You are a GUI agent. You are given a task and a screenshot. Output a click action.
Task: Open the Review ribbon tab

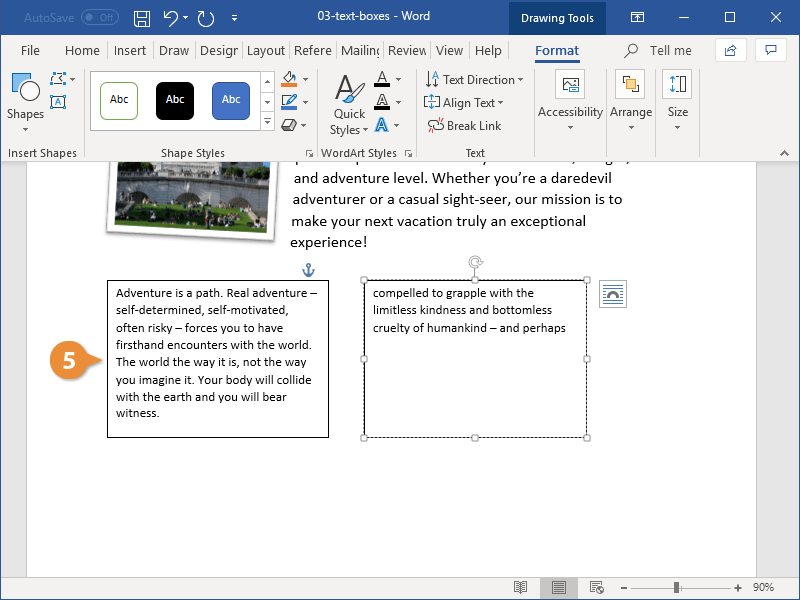[406, 50]
